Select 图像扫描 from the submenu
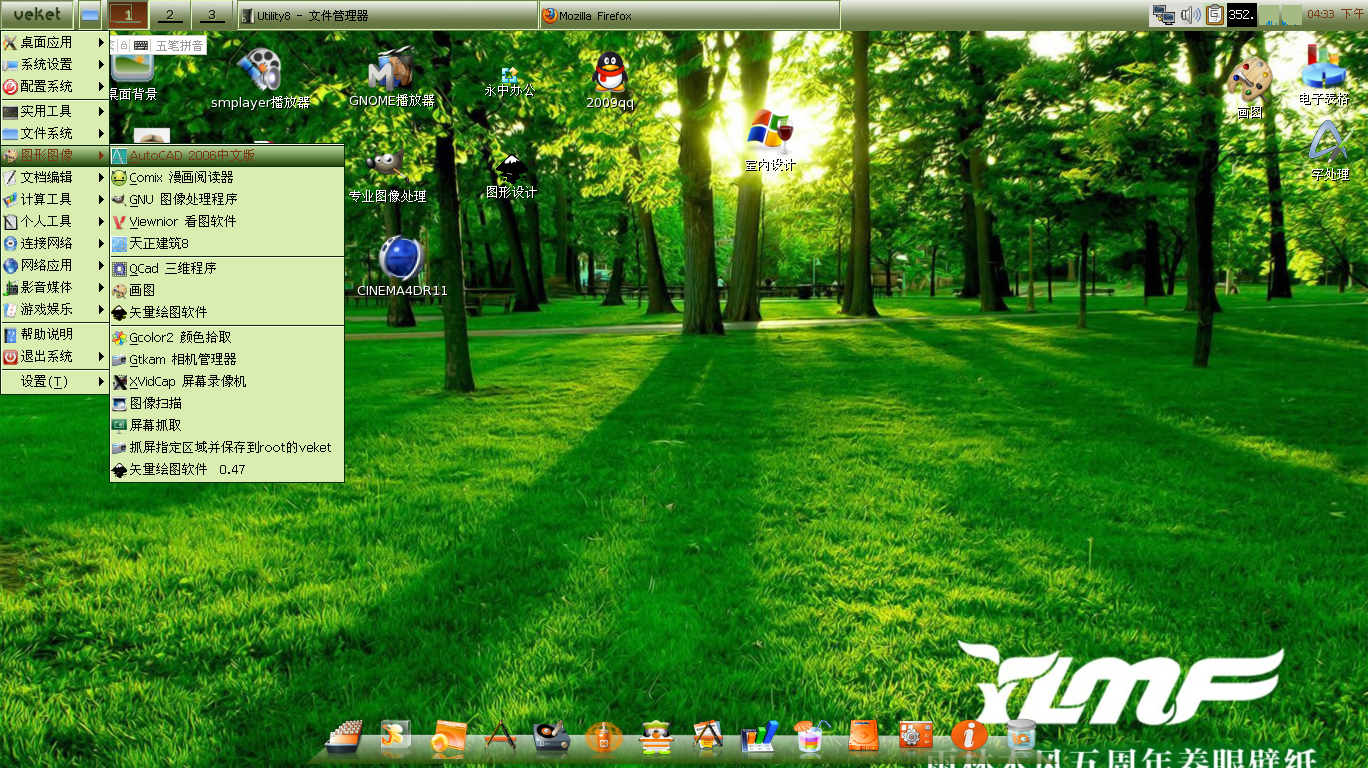Image resolution: width=1368 pixels, height=768 pixels. tap(227, 403)
